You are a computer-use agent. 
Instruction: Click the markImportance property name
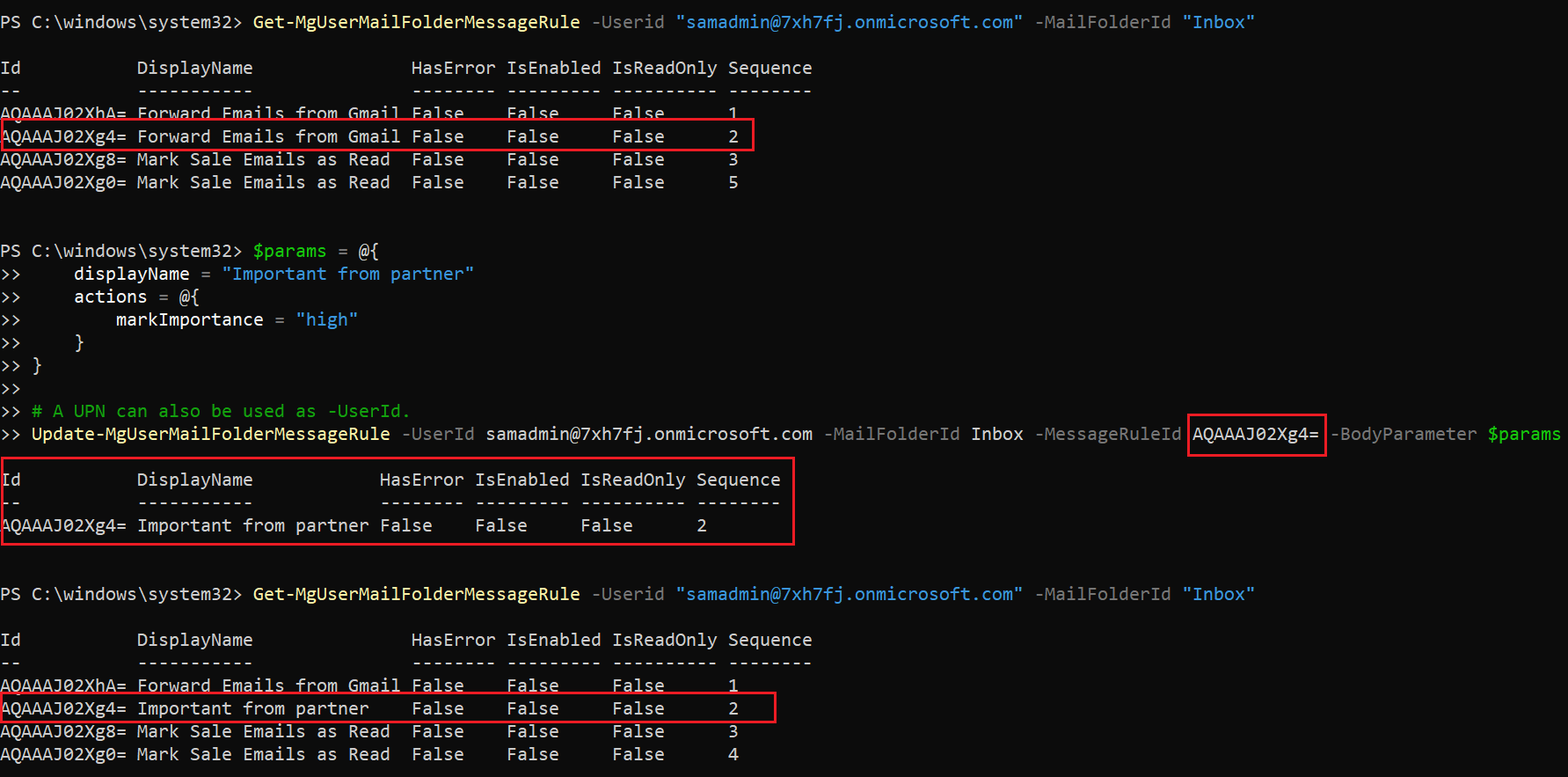(189, 320)
